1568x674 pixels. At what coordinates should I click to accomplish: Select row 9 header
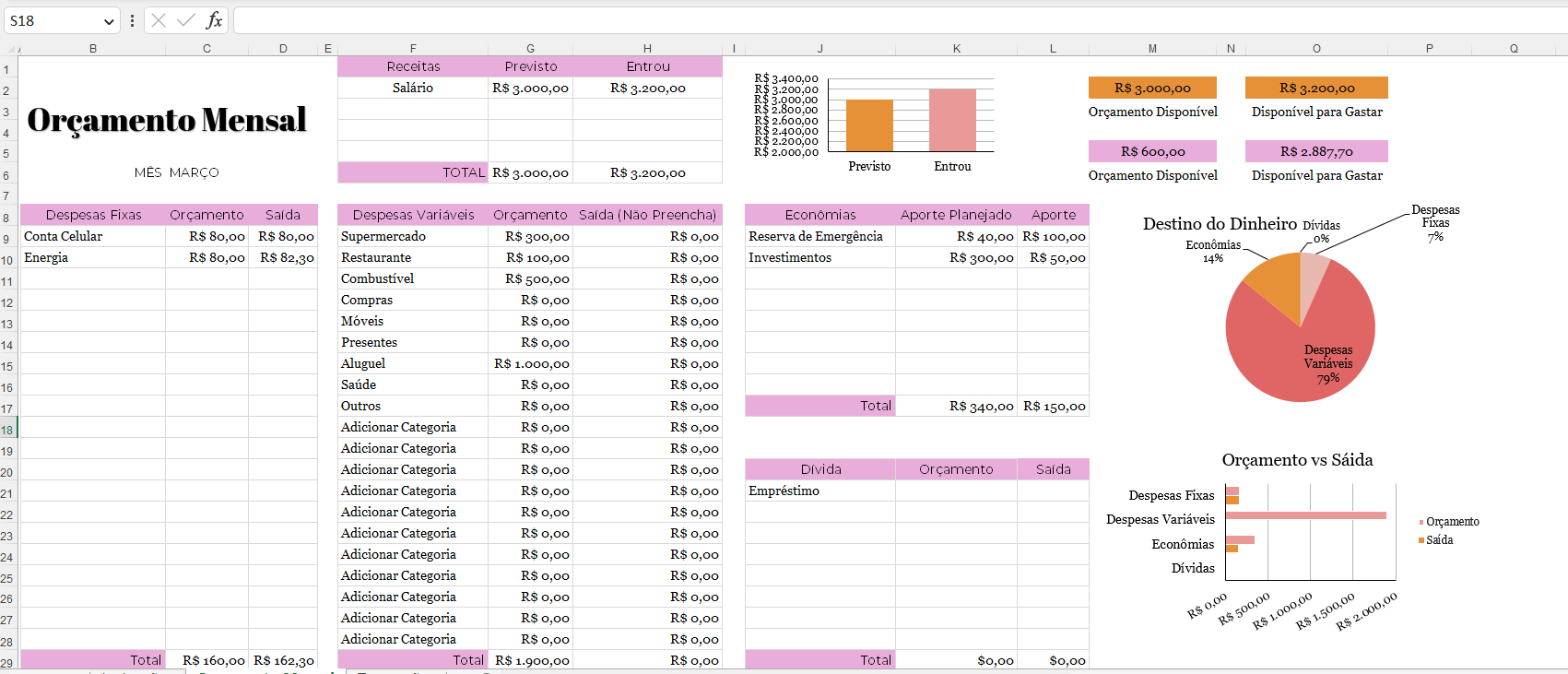(7, 239)
